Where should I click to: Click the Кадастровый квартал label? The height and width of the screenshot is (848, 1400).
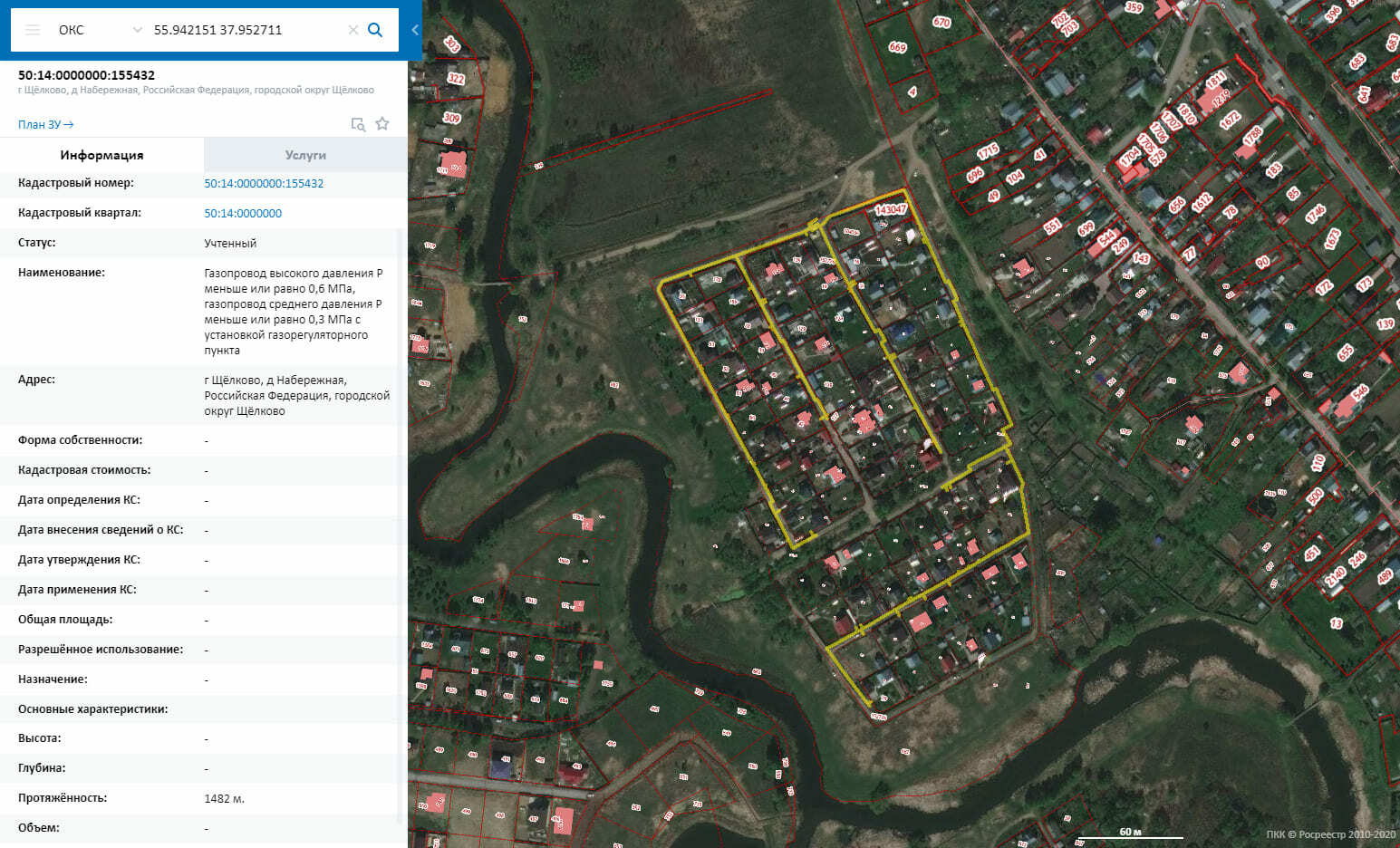pos(80,213)
